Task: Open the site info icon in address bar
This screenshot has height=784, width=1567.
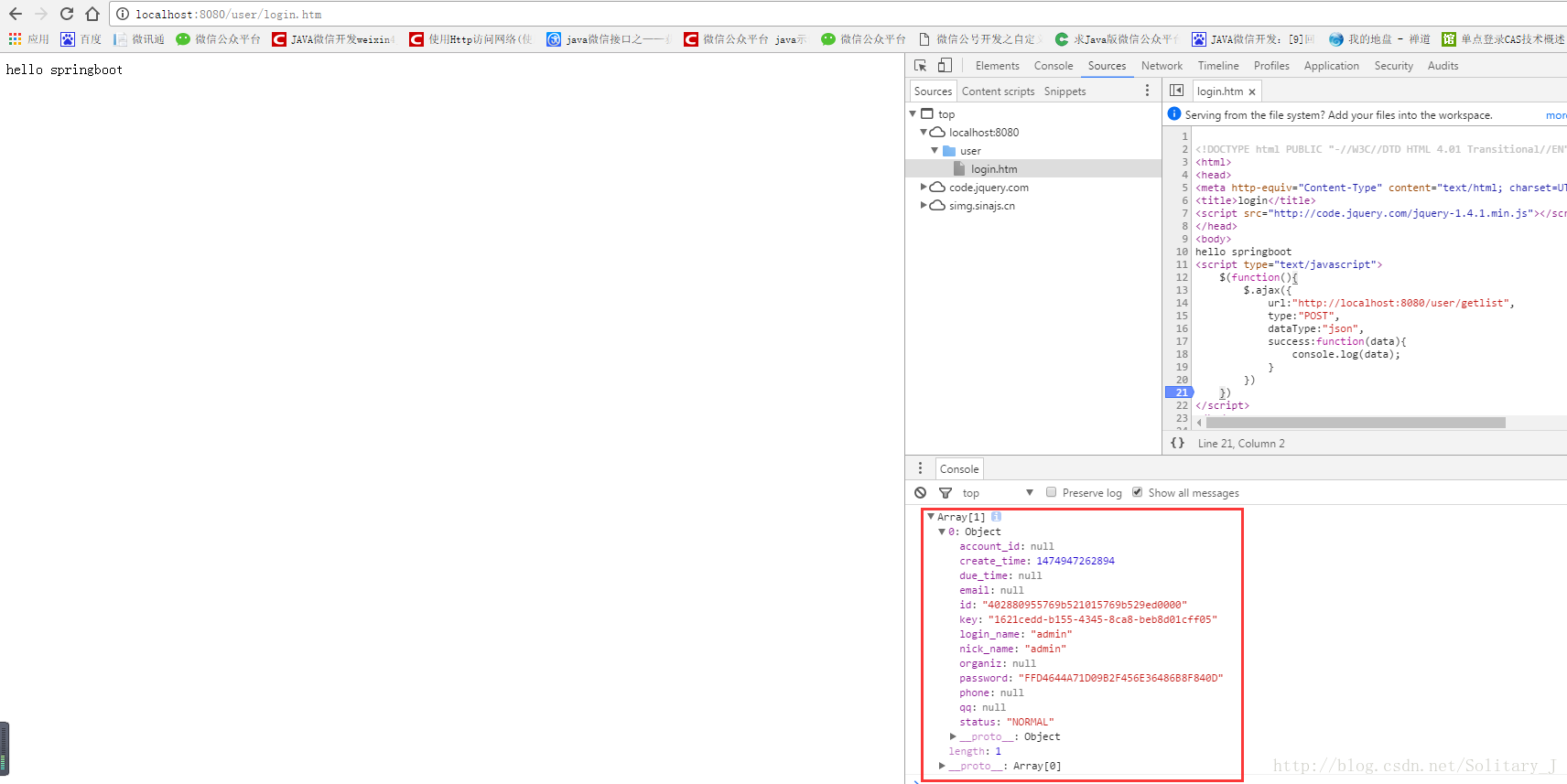Action: point(123,14)
